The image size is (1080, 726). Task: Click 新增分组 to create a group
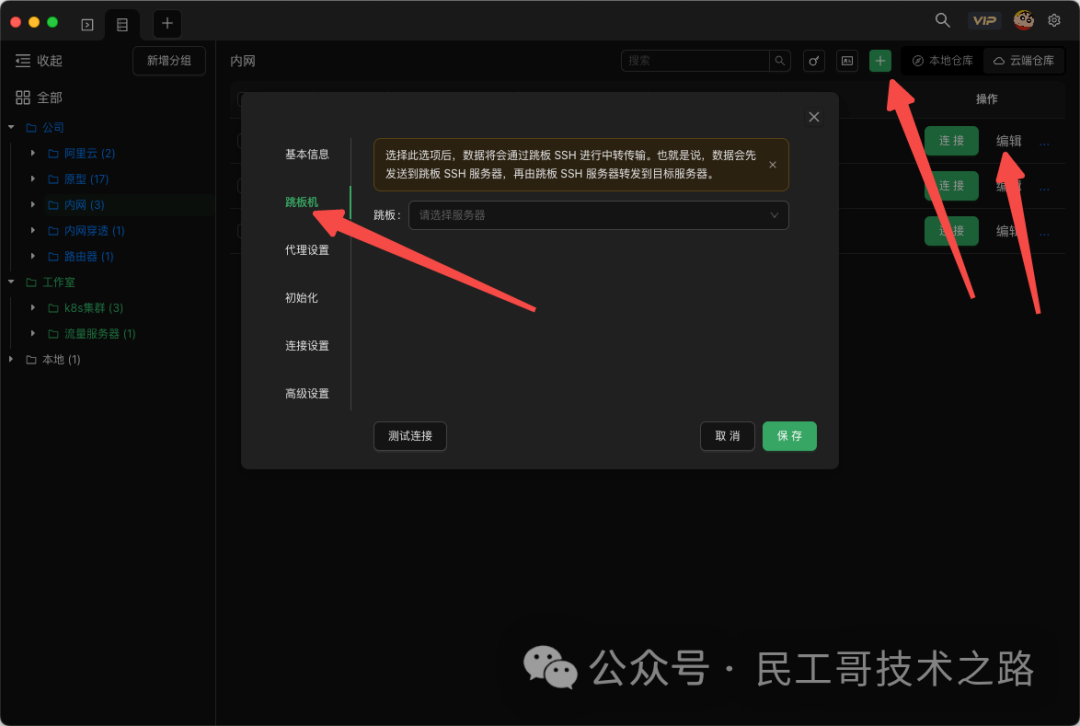tap(168, 60)
